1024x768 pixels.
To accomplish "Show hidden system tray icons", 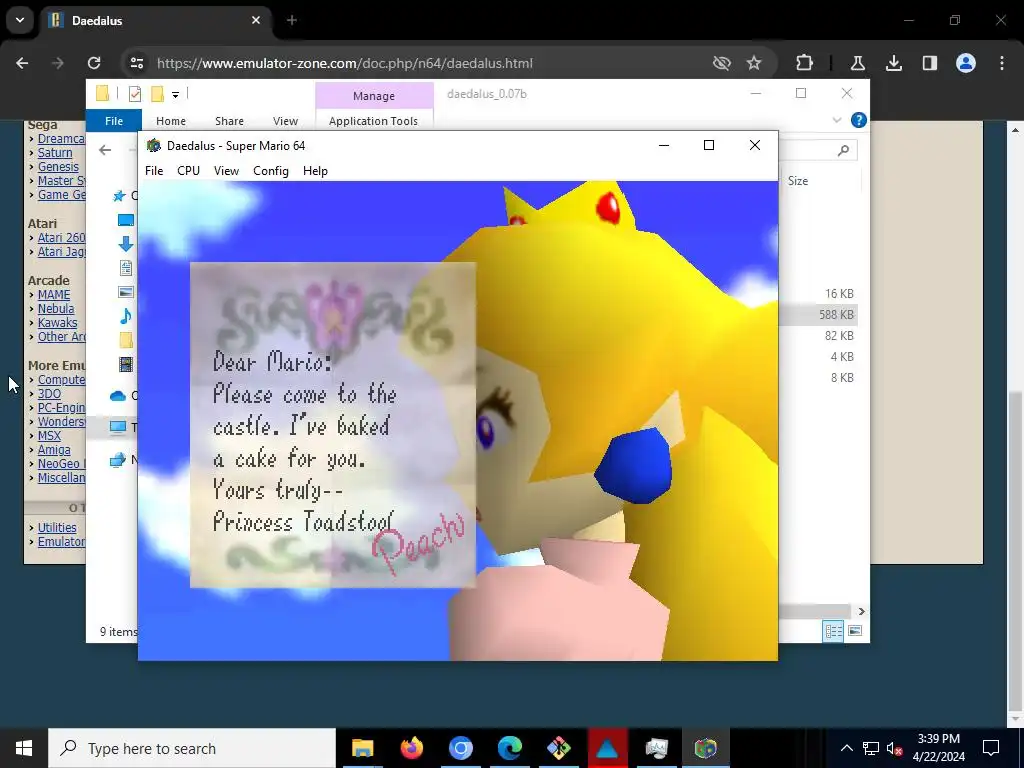I will pos(846,748).
